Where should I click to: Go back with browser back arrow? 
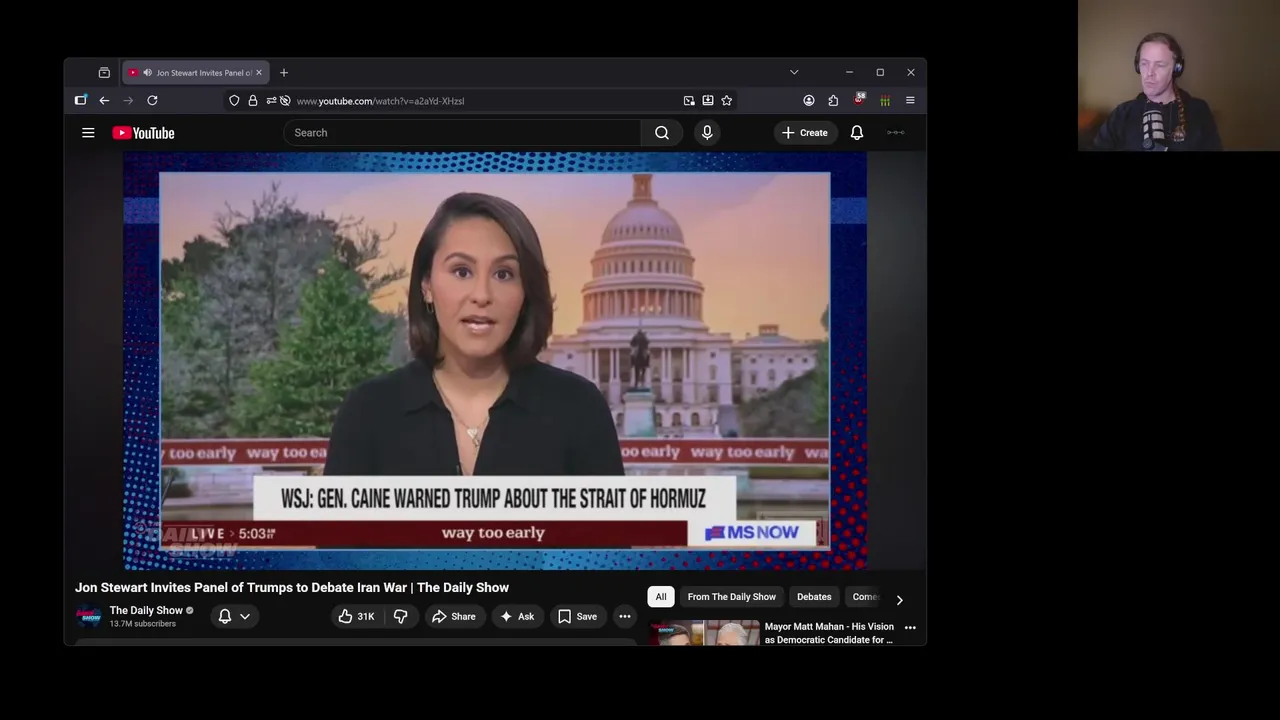[x=104, y=101]
